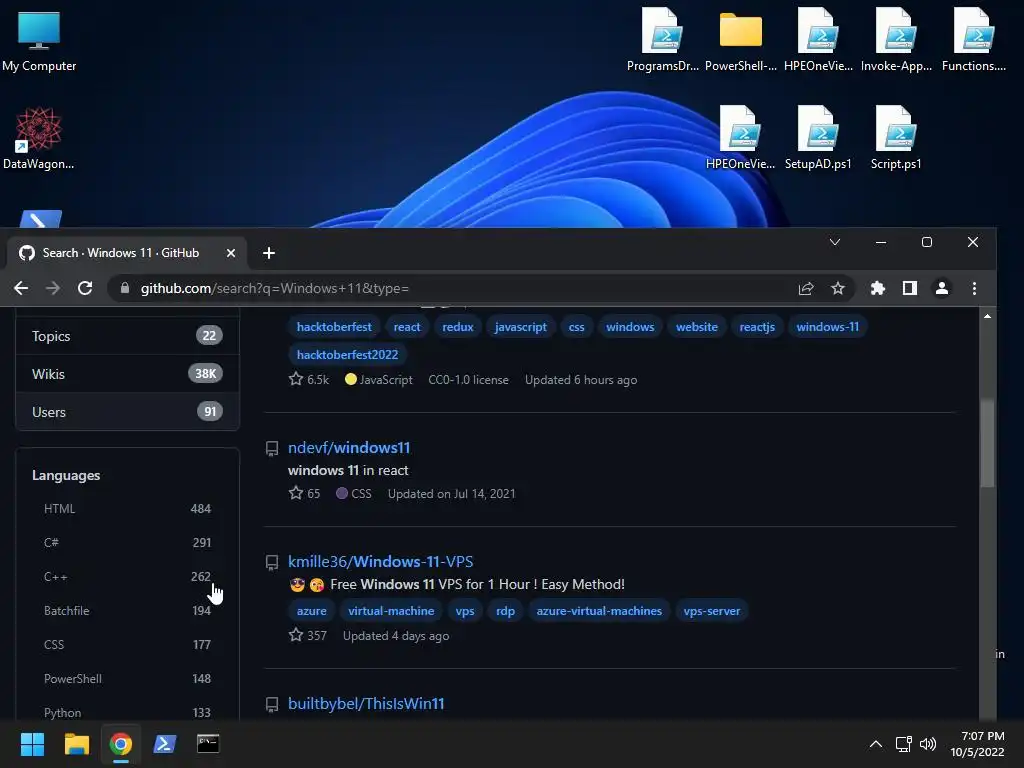Toggle the Chrome side panel
This screenshot has height=768, width=1024.
point(910,288)
